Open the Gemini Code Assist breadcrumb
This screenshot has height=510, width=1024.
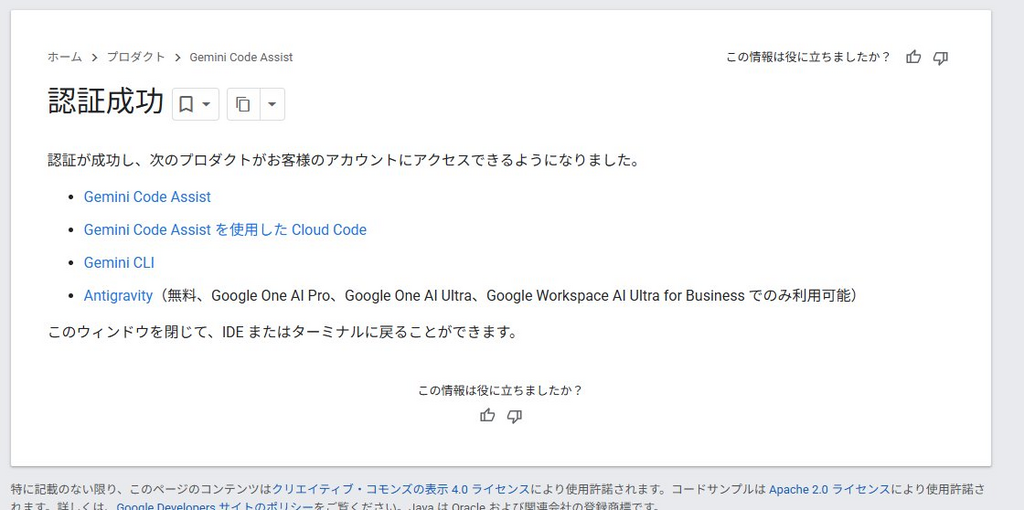click(241, 57)
